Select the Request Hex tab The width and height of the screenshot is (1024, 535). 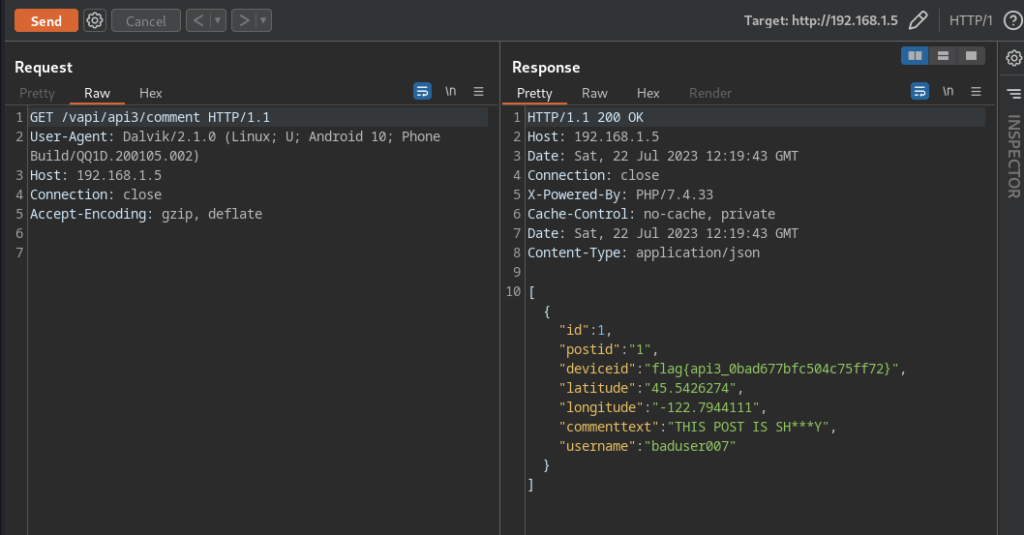150,93
